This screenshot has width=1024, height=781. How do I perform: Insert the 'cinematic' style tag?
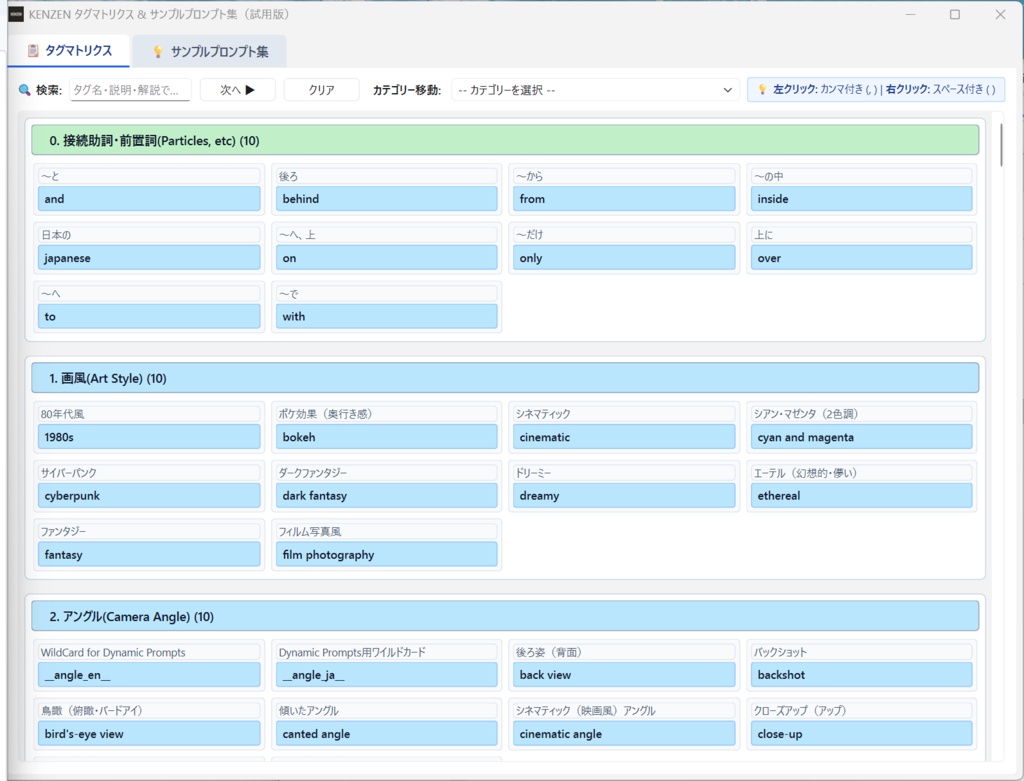point(624,437)
